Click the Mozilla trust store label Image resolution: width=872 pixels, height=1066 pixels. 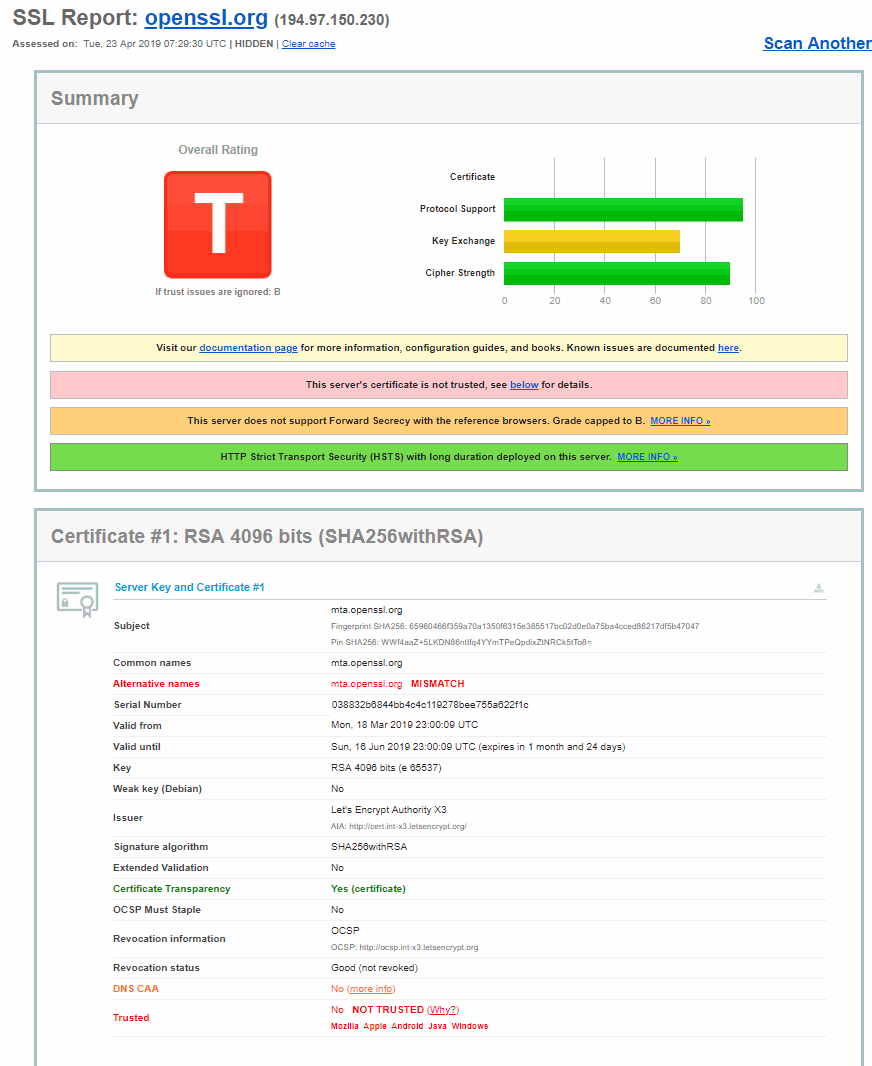[x=345, y=1027]
